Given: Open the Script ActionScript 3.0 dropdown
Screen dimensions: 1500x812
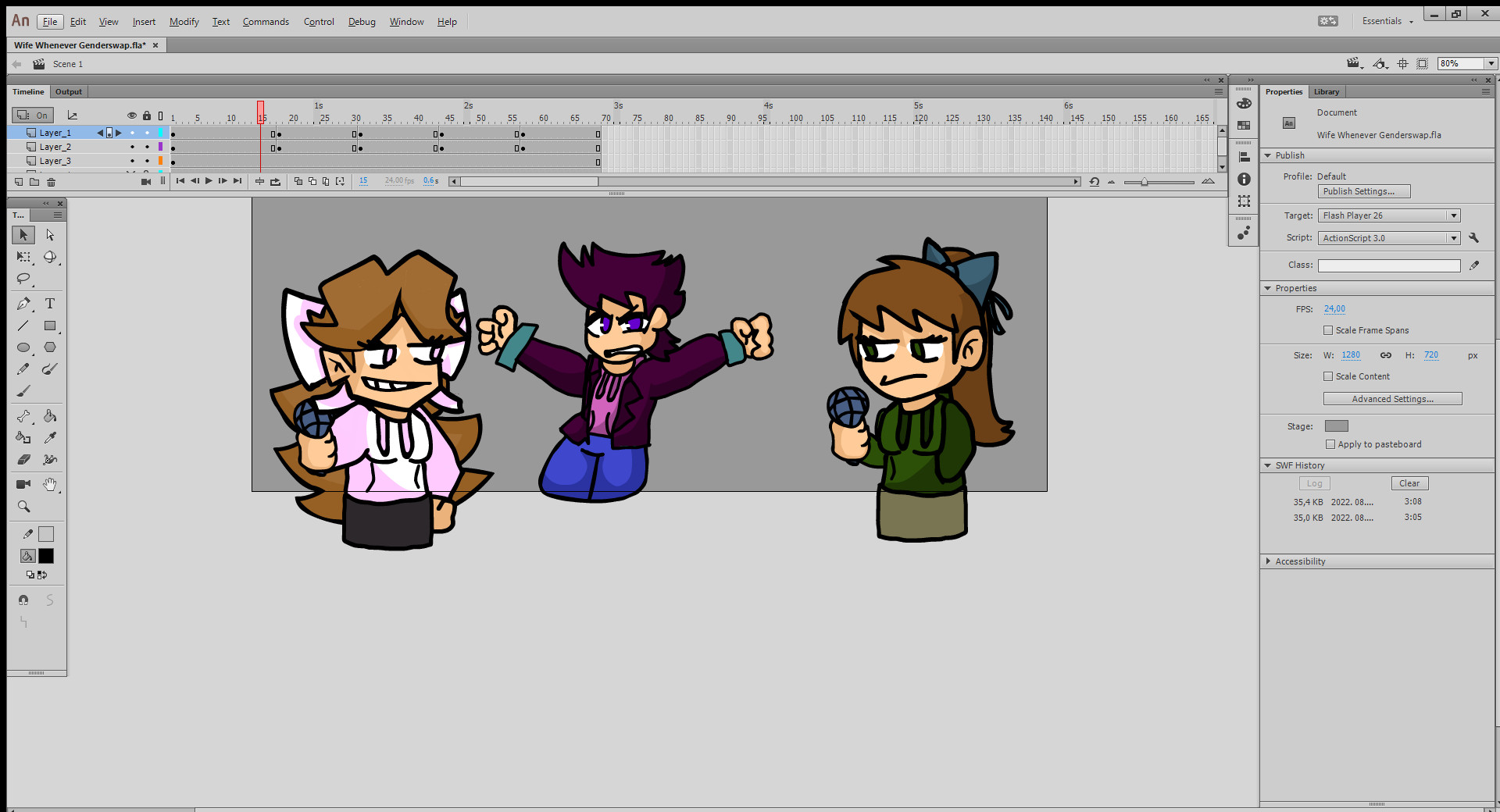Looking at the screenshot, I should tap(1389, 238).
